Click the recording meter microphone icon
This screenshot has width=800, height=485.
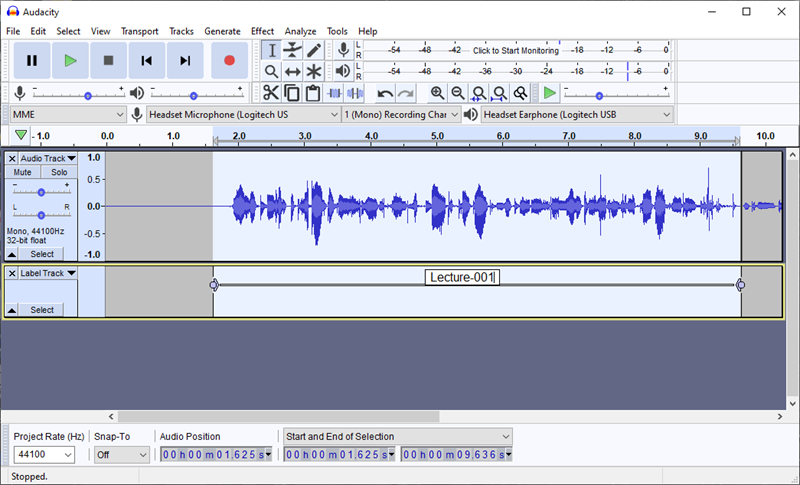point(344,49)
